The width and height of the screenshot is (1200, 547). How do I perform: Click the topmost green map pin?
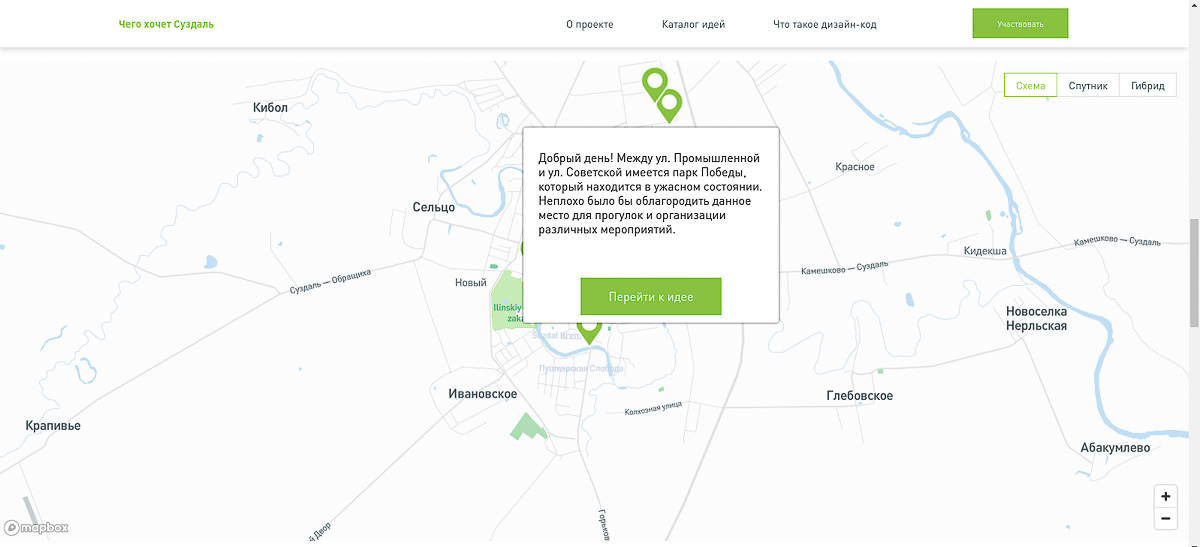click(654, 82)
